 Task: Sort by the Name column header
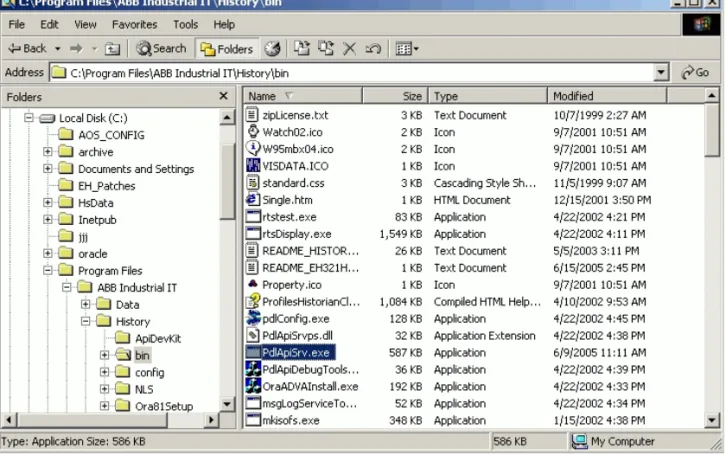click(x=303, y=96)
